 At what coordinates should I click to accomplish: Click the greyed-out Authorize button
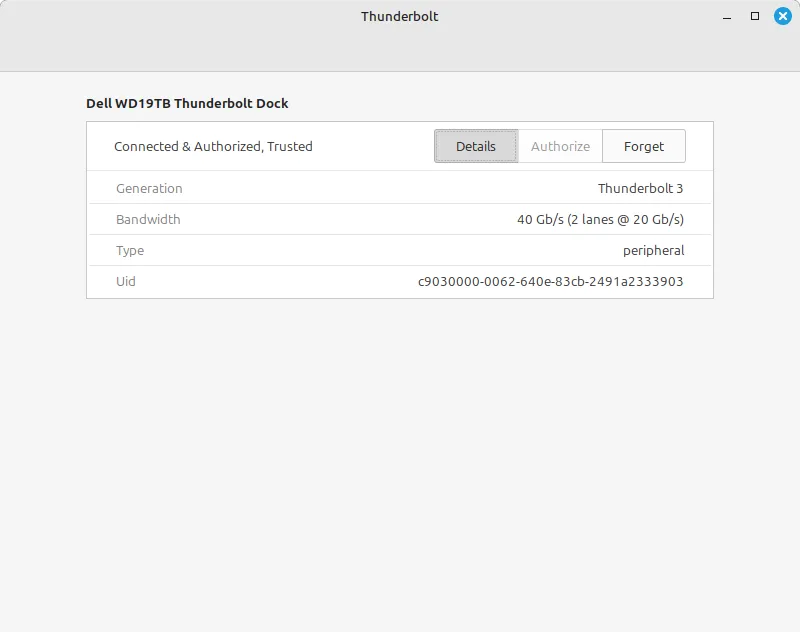coord(560,146)
